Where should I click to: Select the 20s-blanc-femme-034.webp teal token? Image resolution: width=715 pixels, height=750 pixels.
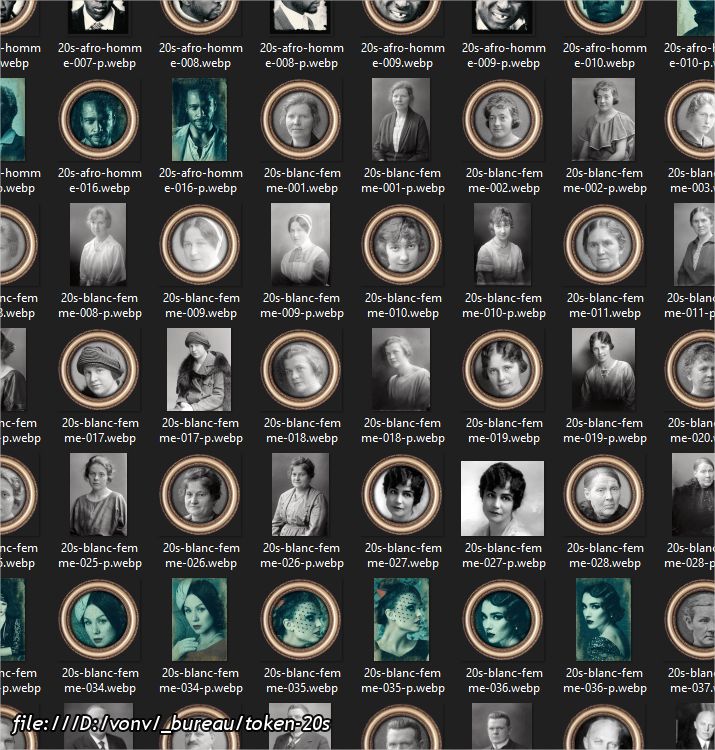click(x=99, y=619)
